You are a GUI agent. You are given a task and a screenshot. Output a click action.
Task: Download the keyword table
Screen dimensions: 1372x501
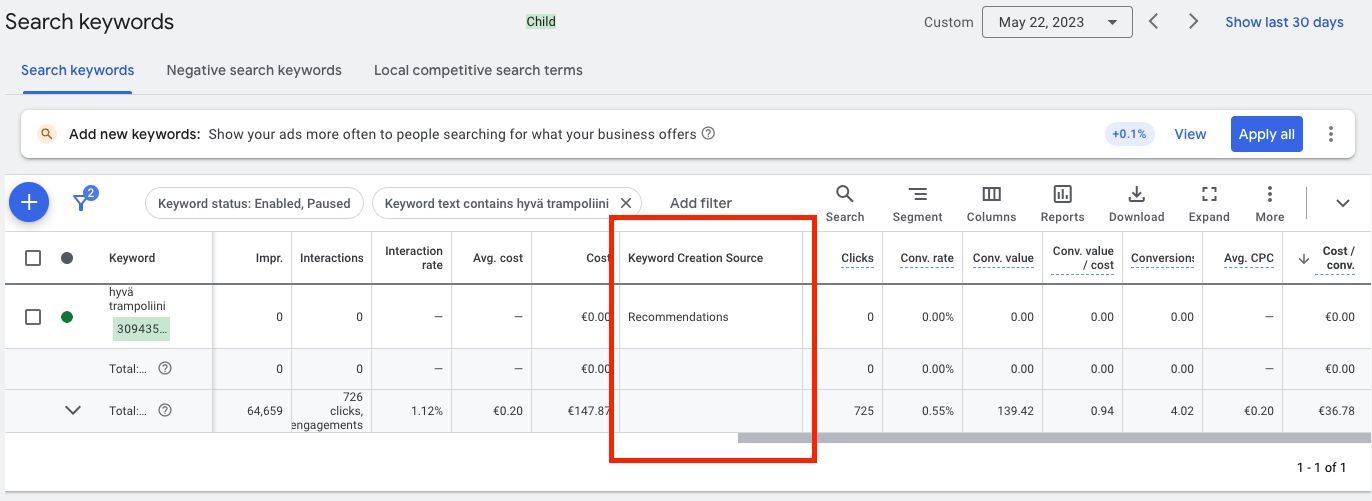pyautogui.click(x=1136, y=203)
